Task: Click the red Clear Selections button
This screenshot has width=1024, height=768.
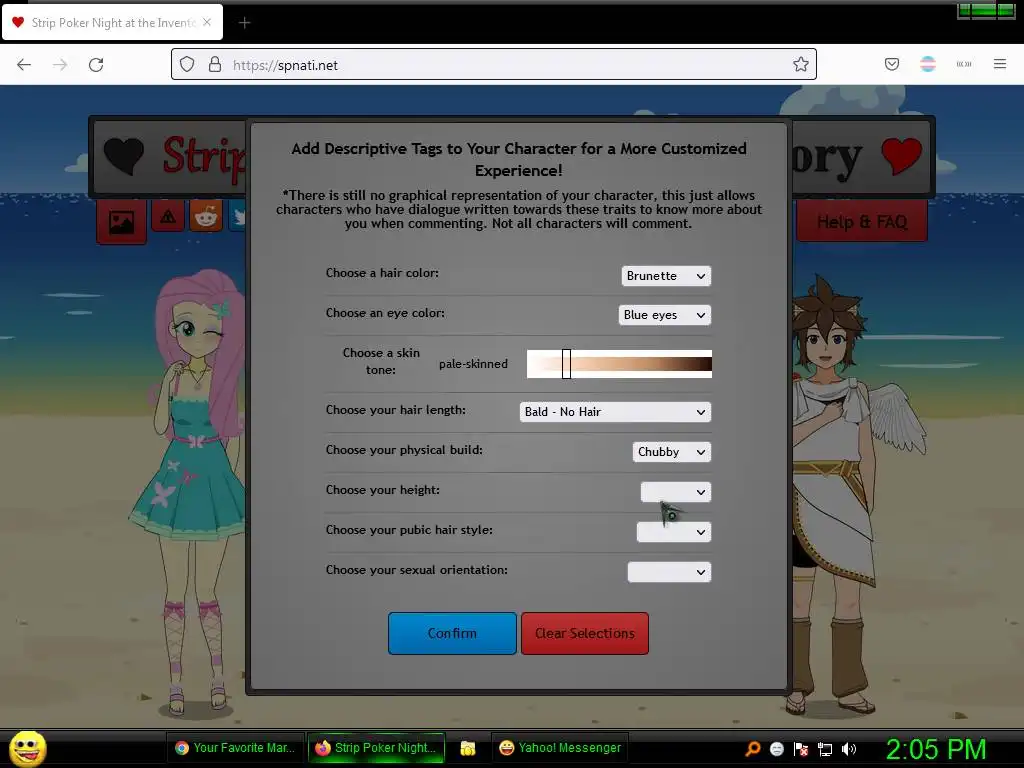Action: click(584, 633)
